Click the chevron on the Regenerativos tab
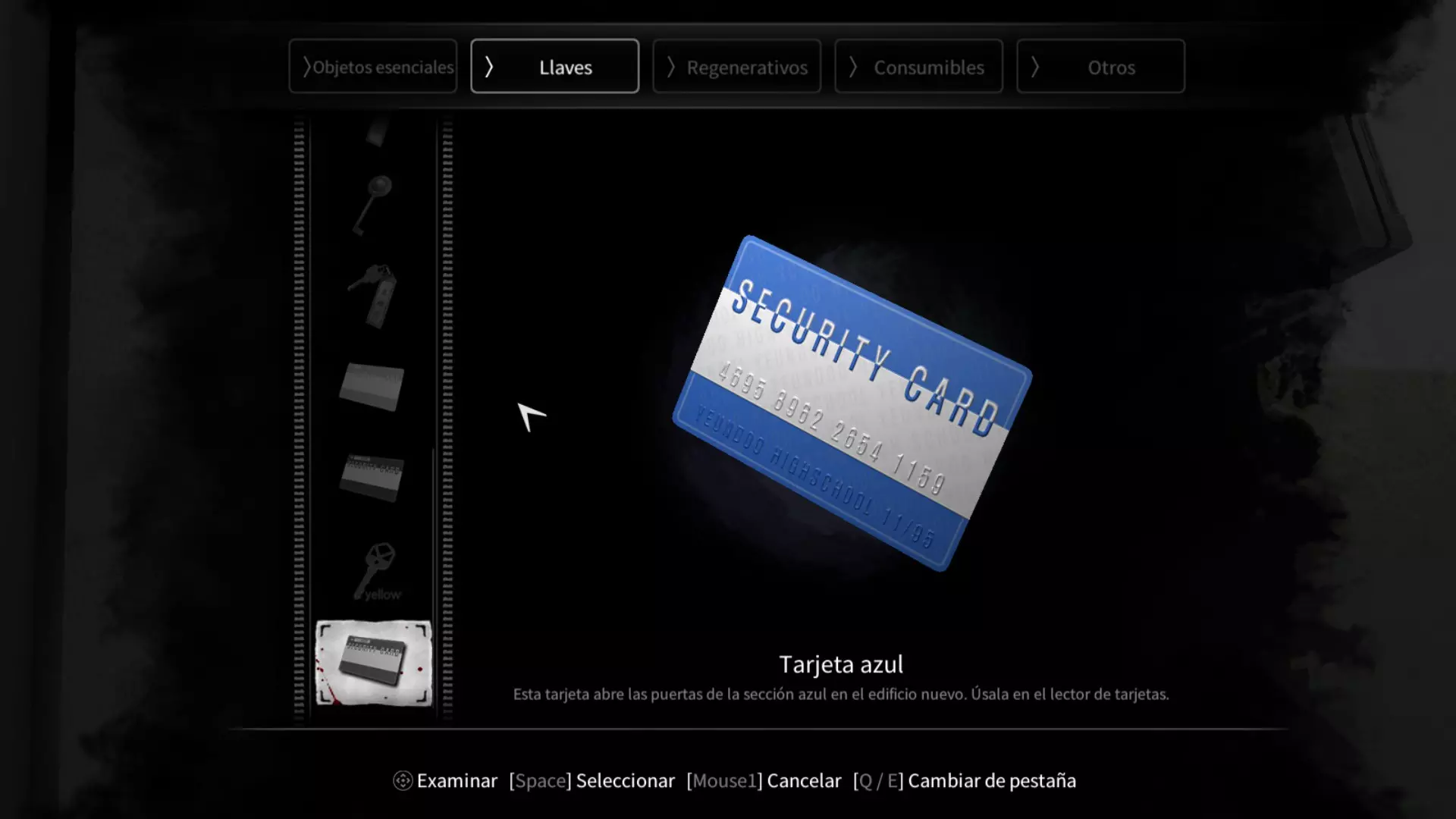The height and width of the screenshot is (819, 1456). (671, 67)
